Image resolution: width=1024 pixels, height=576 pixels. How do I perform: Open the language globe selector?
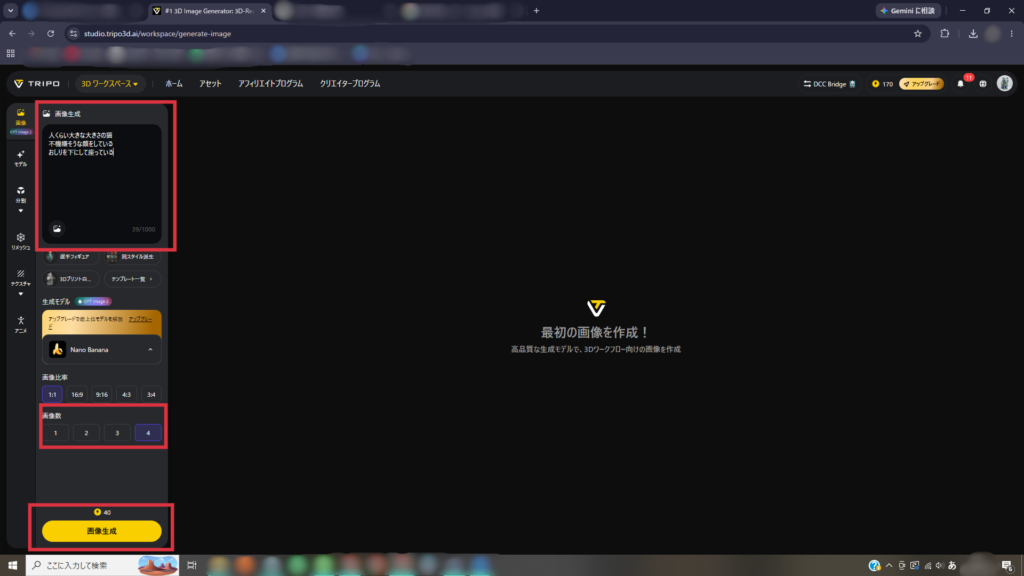pyautogui.click(x=983, y=84)
